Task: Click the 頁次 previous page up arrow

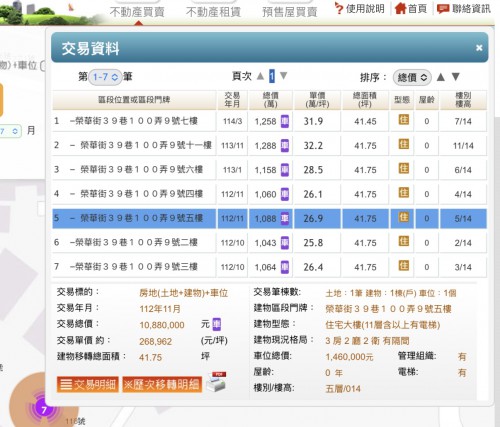Action: click(x=260, y=76)
